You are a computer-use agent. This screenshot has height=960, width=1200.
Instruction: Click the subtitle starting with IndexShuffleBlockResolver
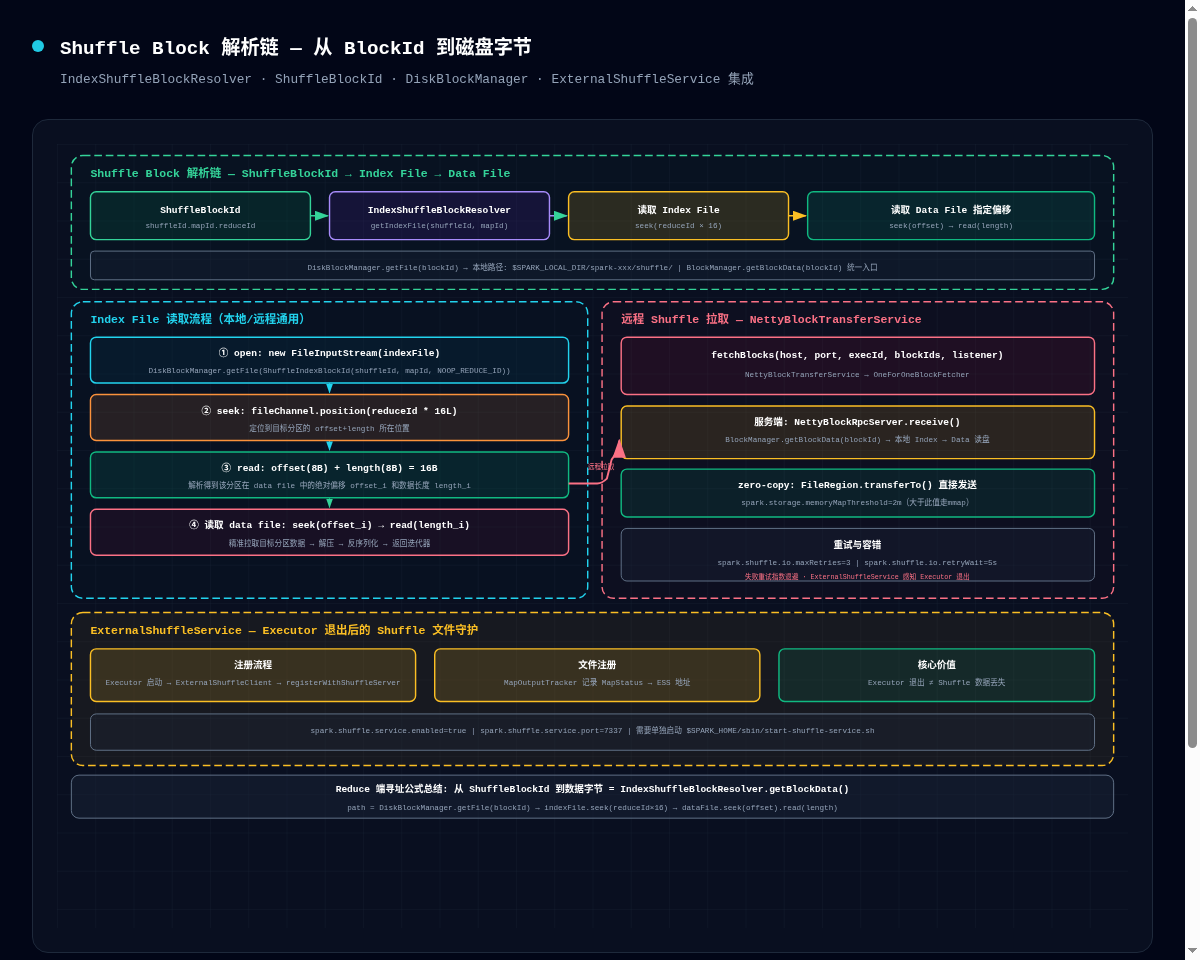click(406, 79)
